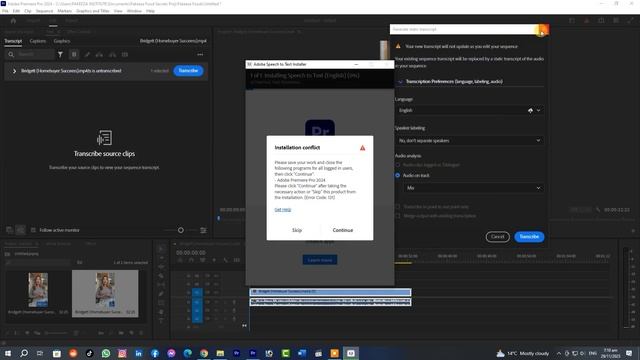Click Transcribe button in Transcript panel

pyautogui.click(x=188, y=71)
